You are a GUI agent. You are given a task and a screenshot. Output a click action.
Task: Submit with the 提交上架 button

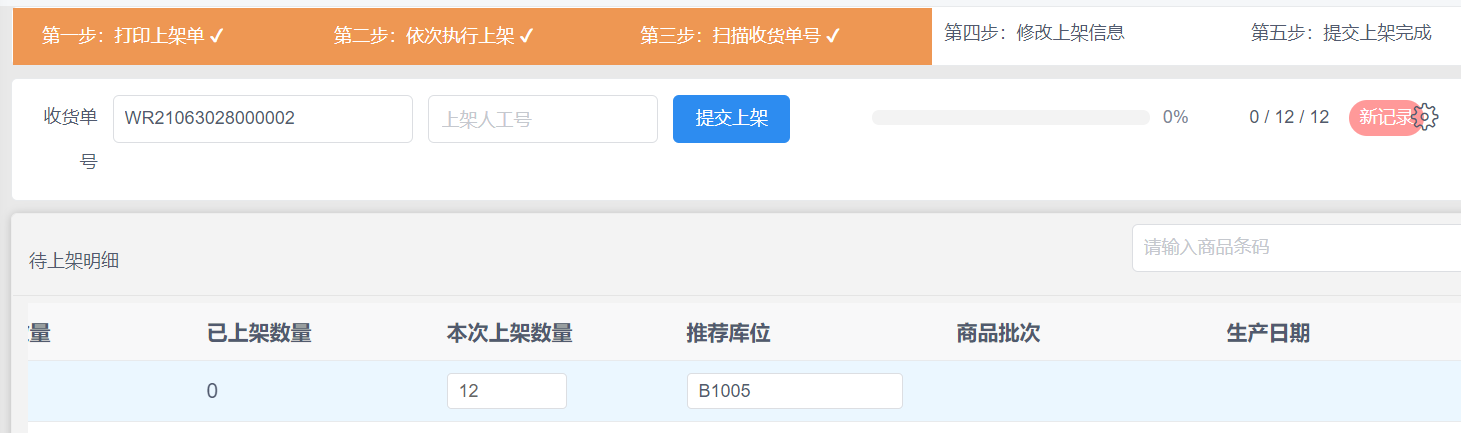click(x=731, y=119)
